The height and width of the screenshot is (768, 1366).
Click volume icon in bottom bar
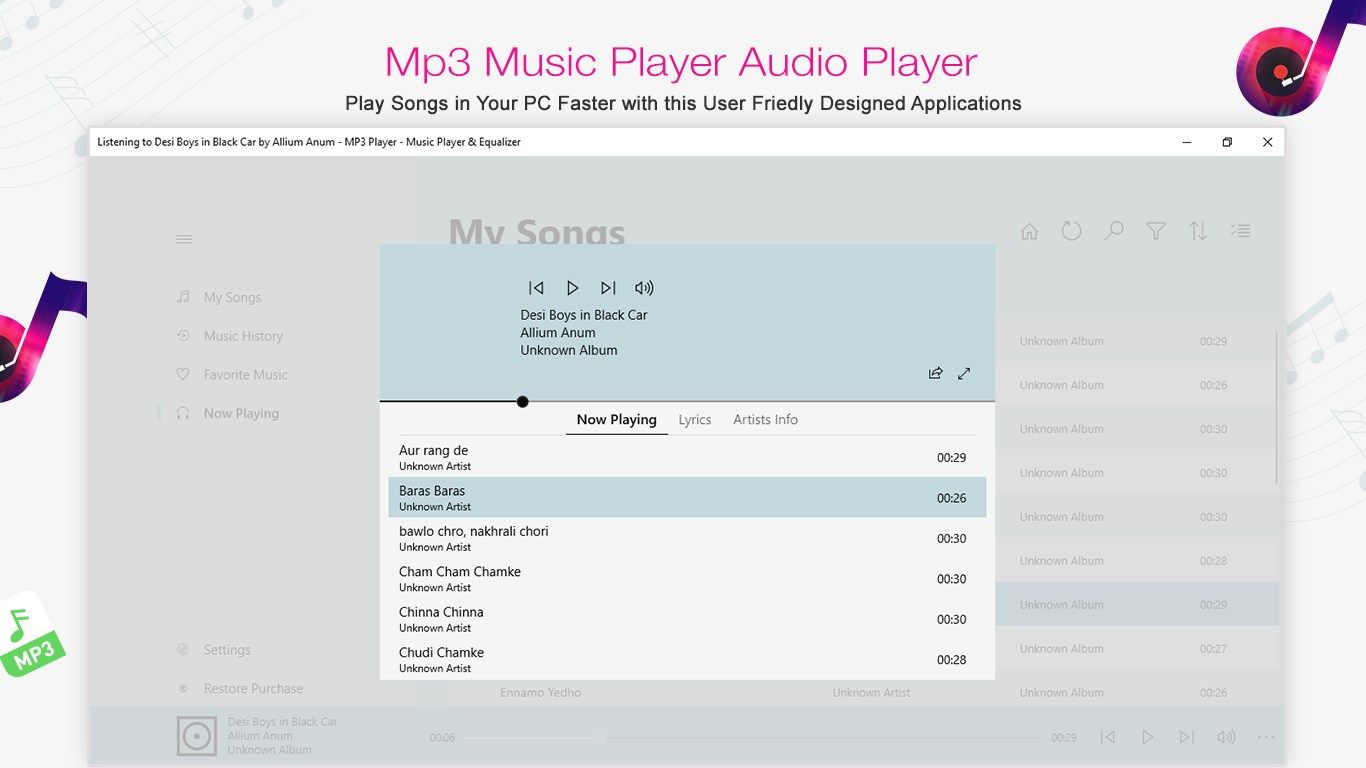click(x=1226, y=737)
